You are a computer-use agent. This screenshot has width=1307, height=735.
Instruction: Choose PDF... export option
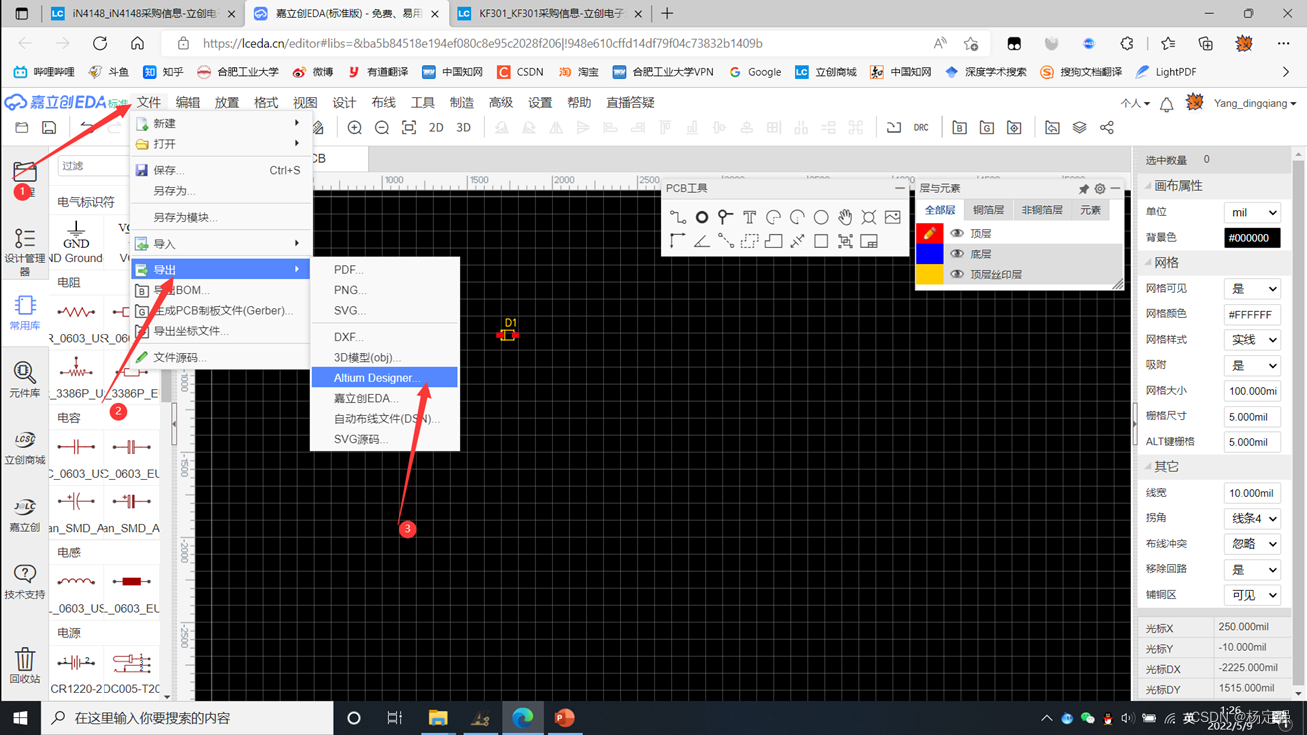[385, 270]
